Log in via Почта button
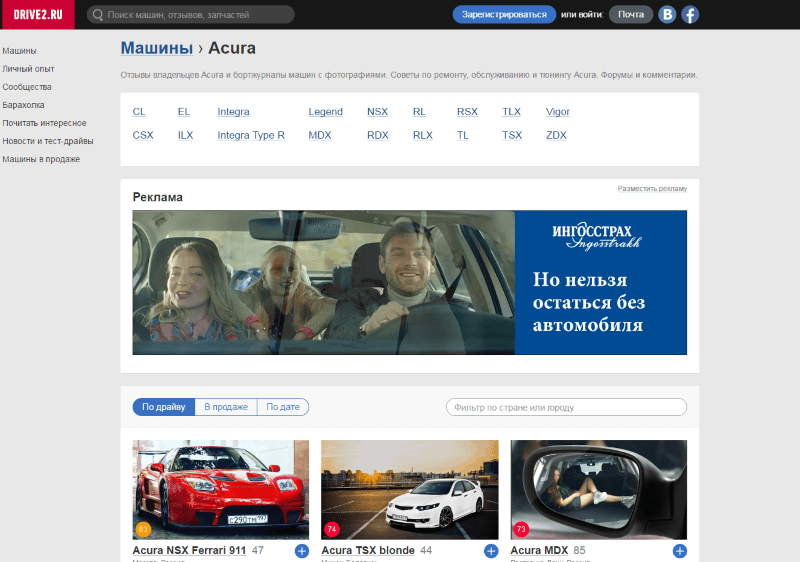 click(631, 14)
